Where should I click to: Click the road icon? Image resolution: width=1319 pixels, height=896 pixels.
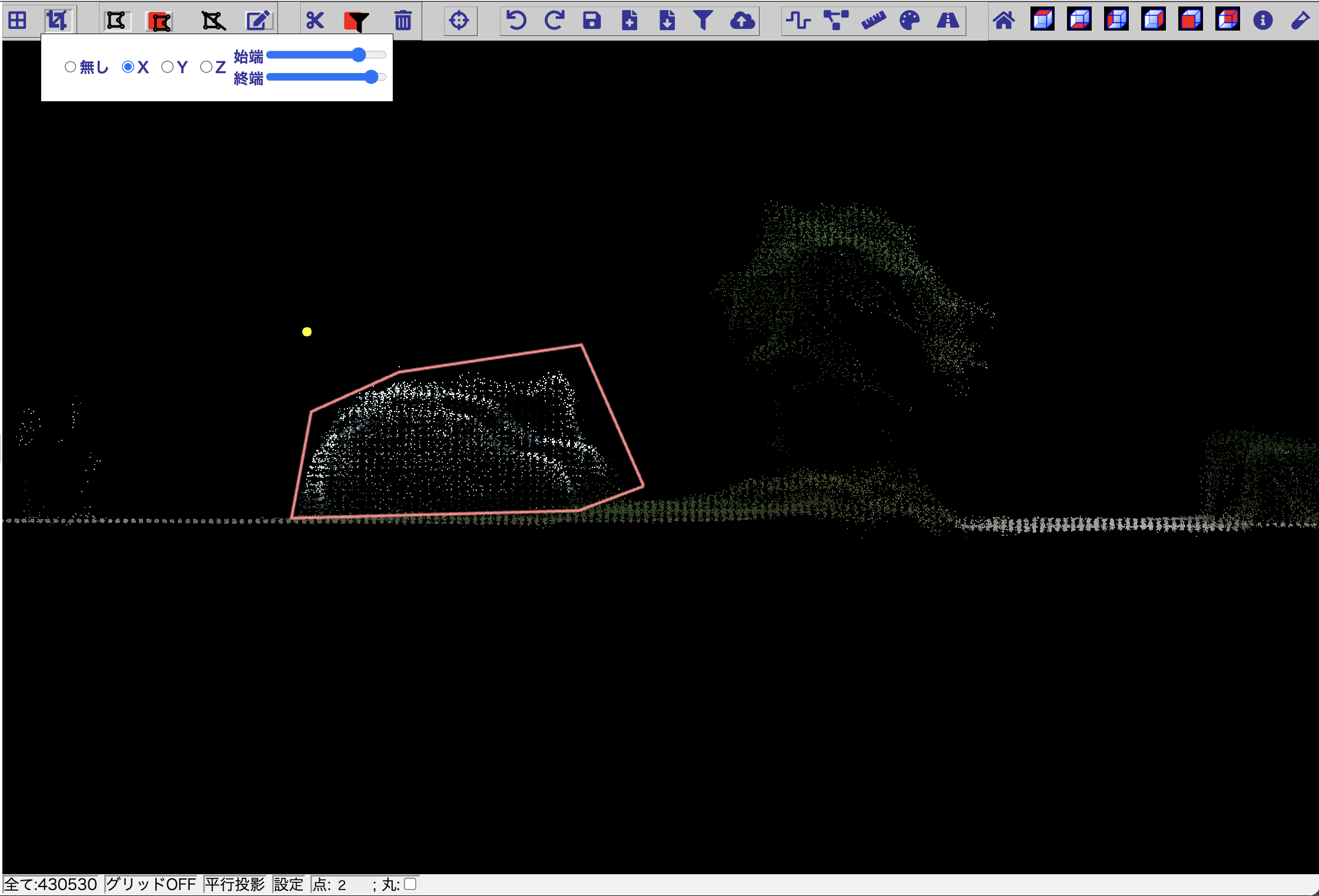click(947, 21)
